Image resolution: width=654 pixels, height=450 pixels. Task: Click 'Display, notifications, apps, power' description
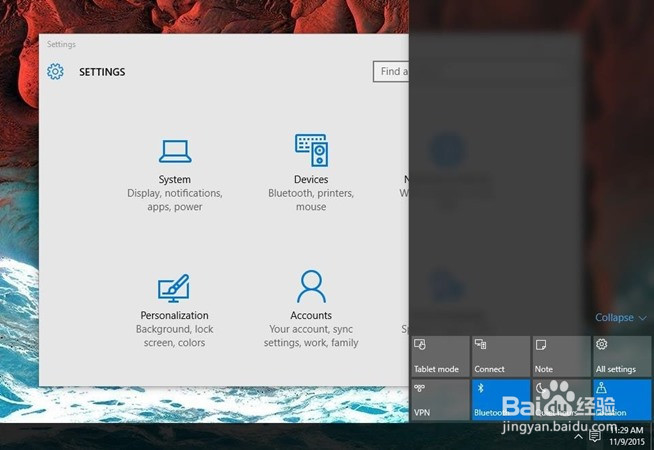coord(175,200)
